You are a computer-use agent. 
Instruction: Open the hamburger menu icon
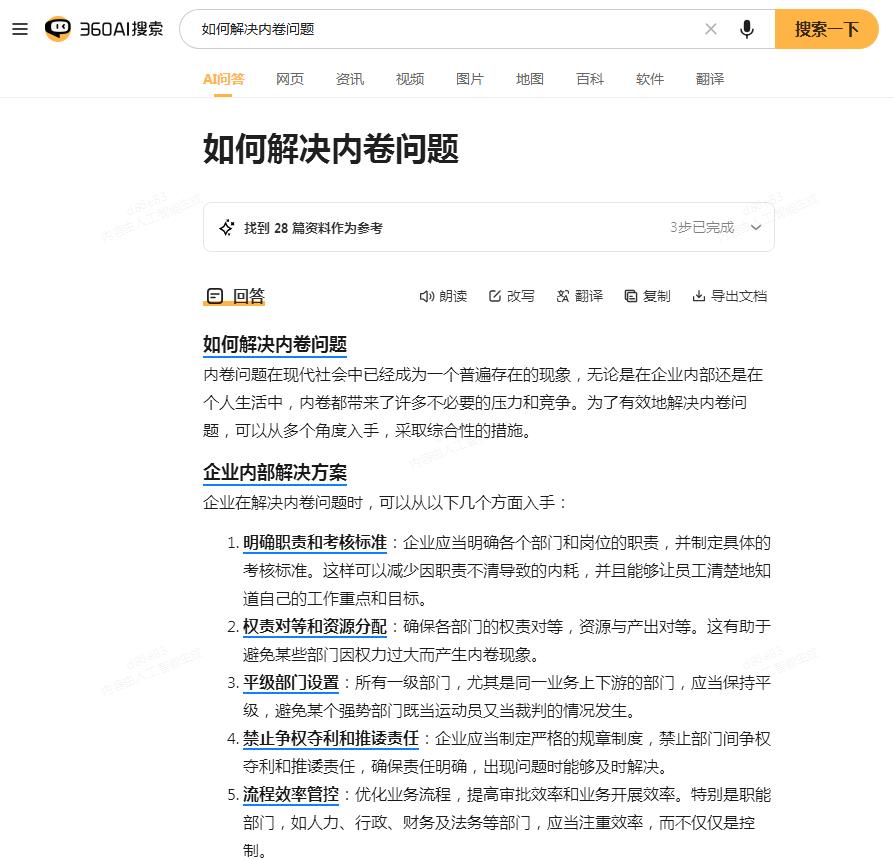click(x=20, y=29)
